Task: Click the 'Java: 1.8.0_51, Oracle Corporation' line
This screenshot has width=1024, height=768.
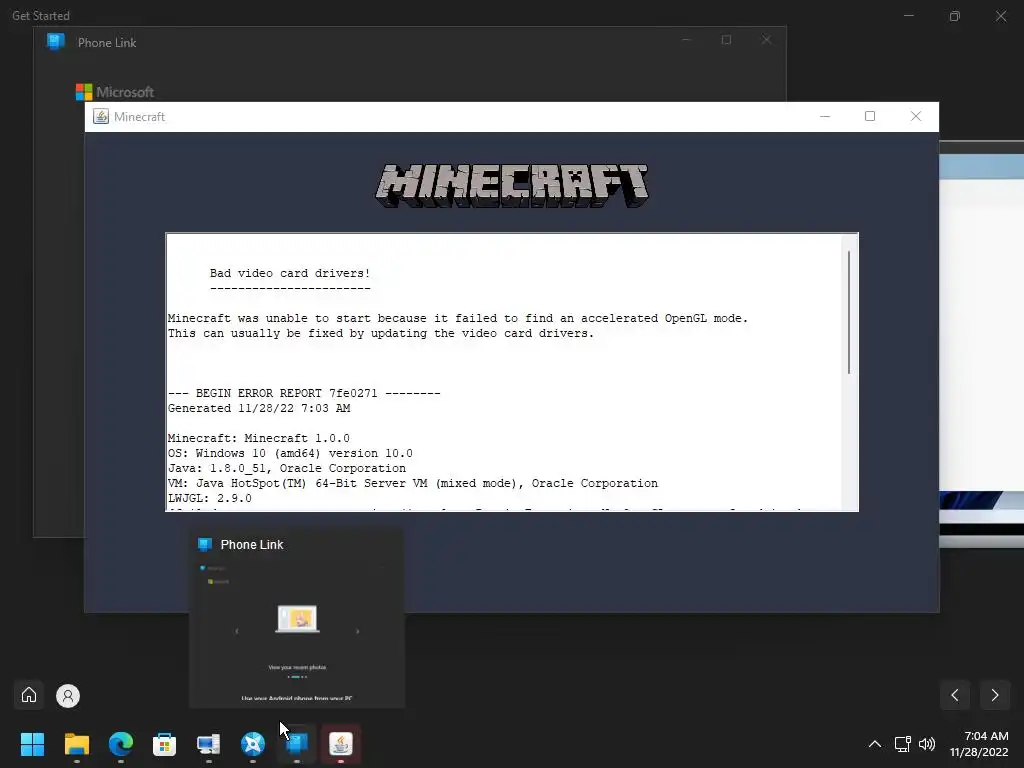Action: (287, 468)
